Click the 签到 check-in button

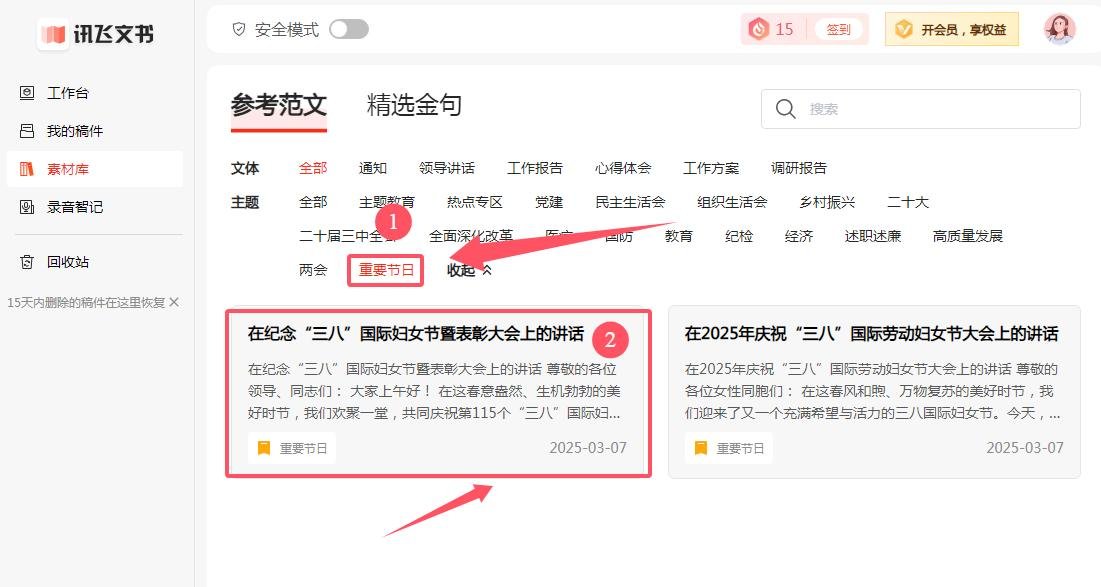pyautogui.click(x=838, y=29)
